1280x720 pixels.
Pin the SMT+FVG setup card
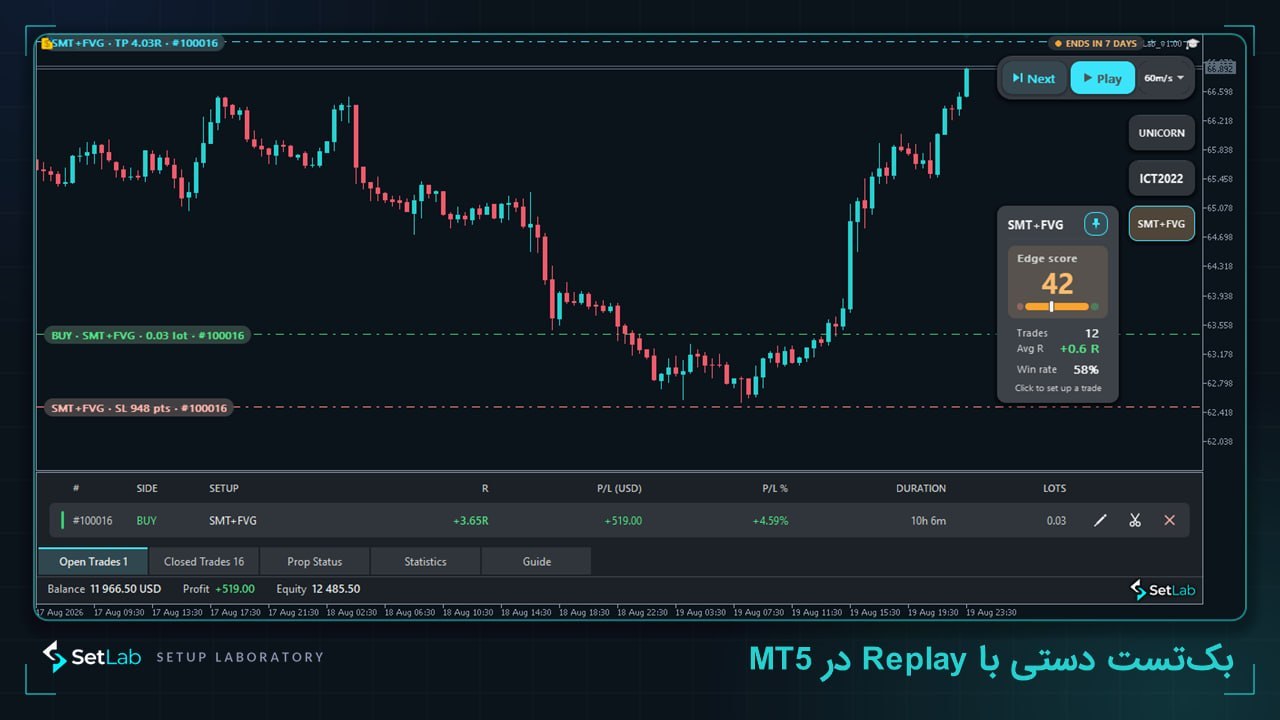tap(1095, 224)
